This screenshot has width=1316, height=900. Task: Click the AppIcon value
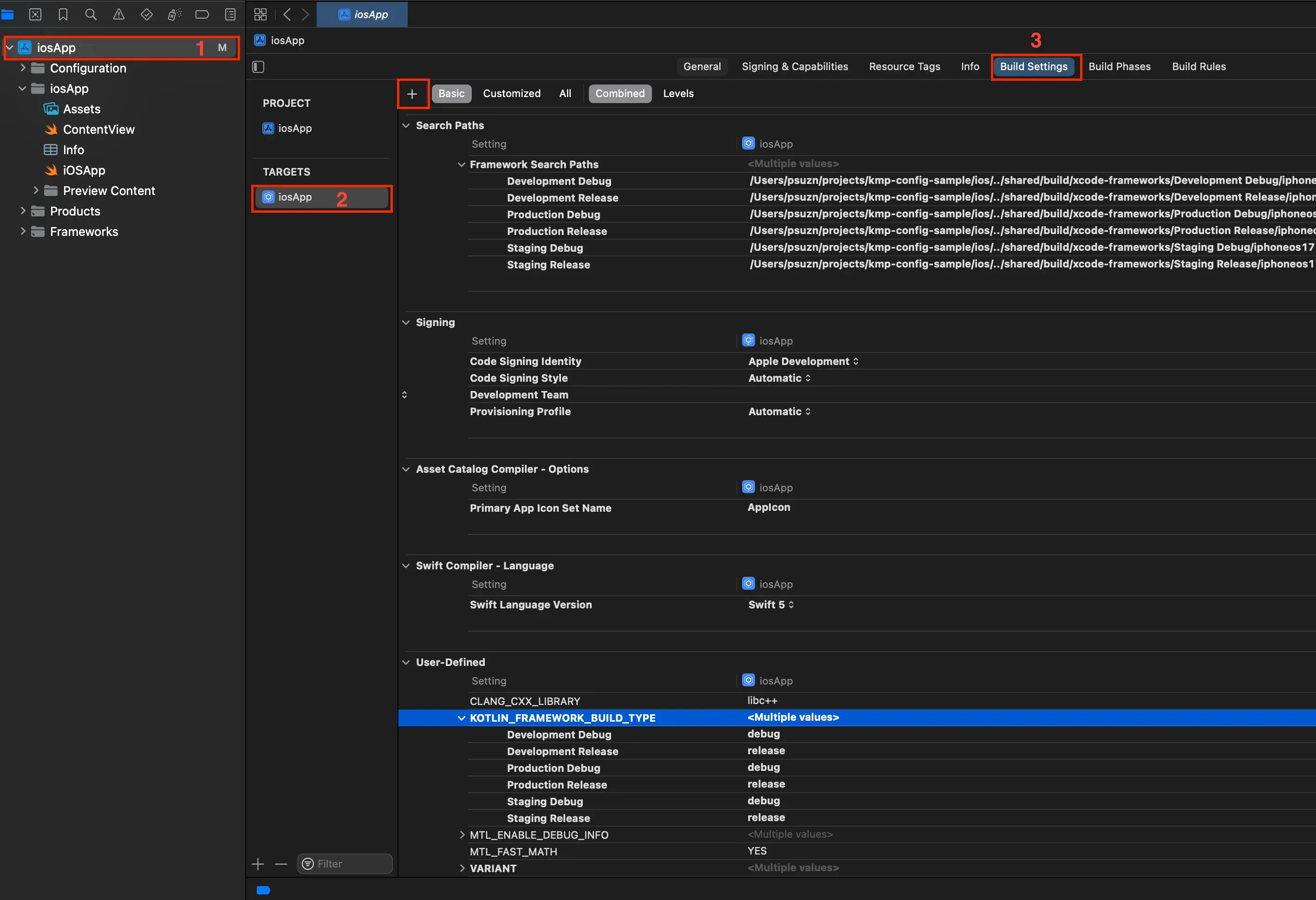(769, 508)
